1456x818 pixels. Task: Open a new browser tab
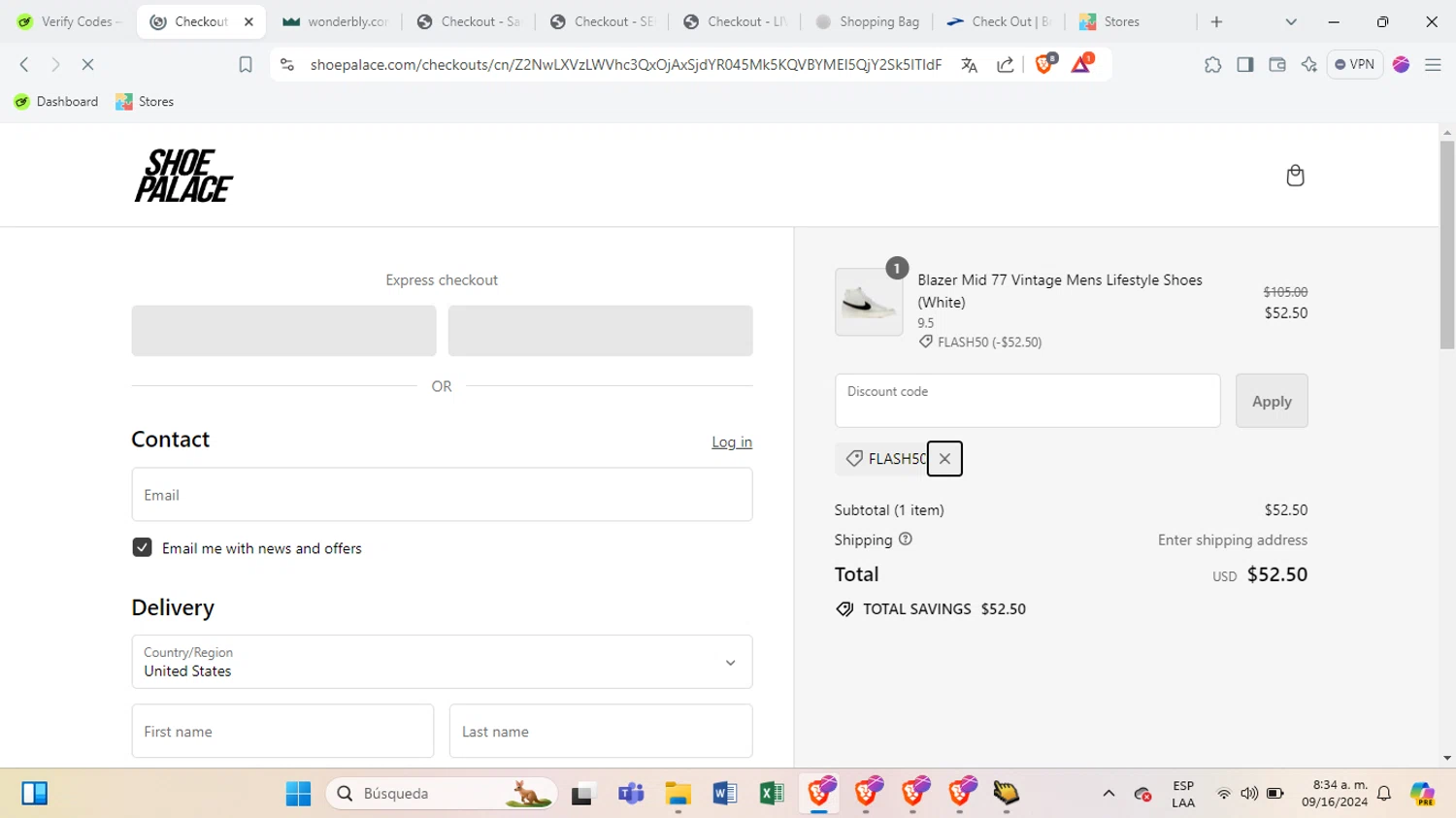point(1216,21)
